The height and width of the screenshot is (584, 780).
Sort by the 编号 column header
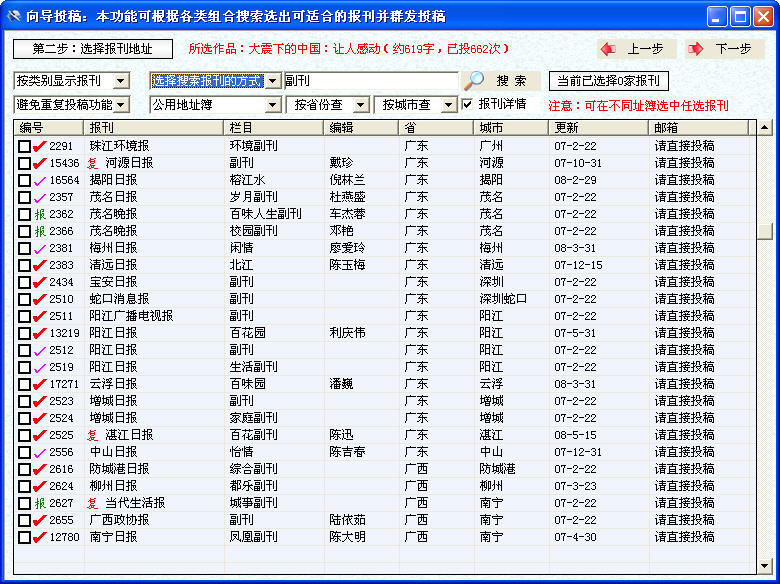(x=49, y=128)
